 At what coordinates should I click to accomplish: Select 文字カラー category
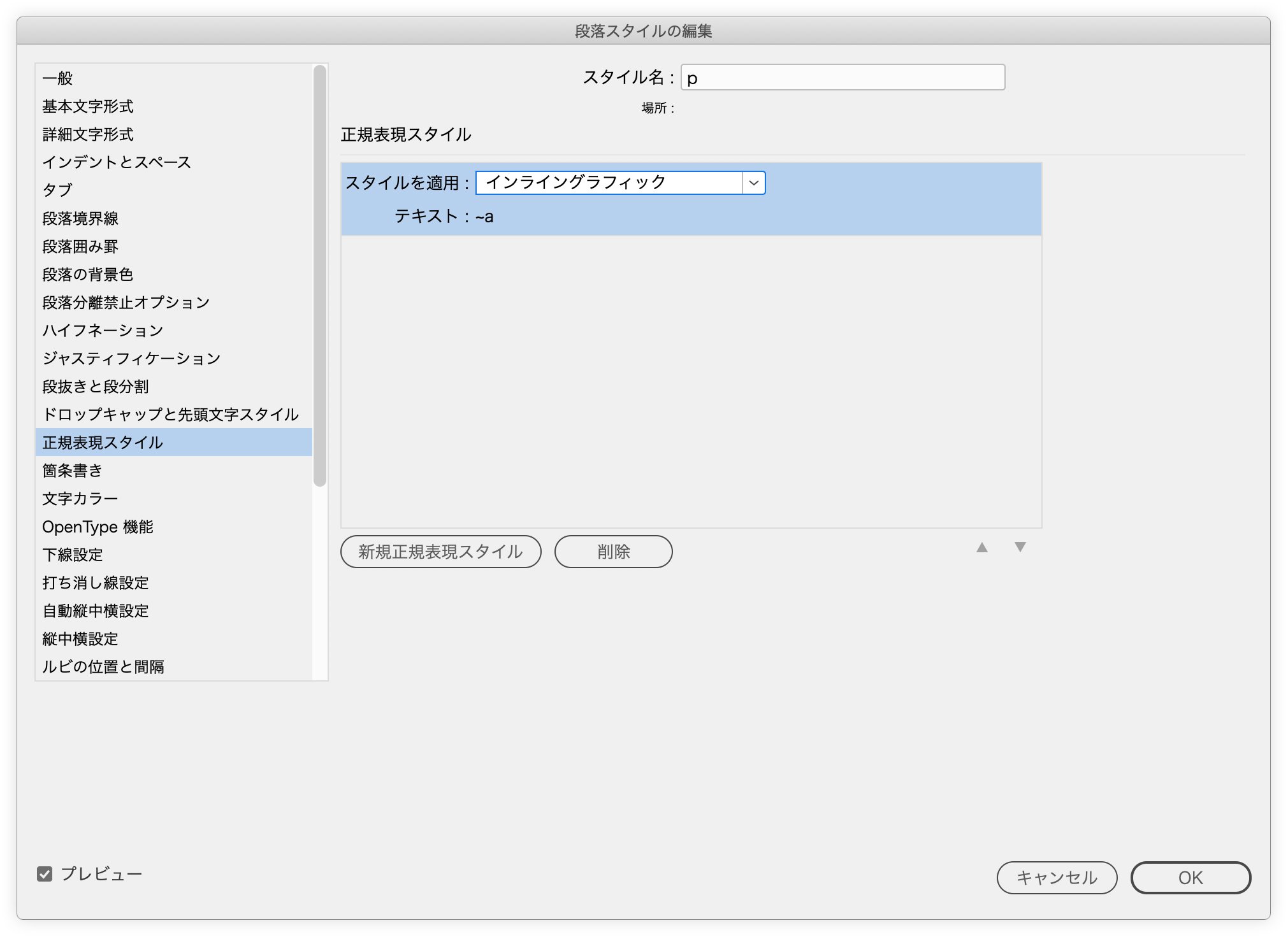point(80,499)
